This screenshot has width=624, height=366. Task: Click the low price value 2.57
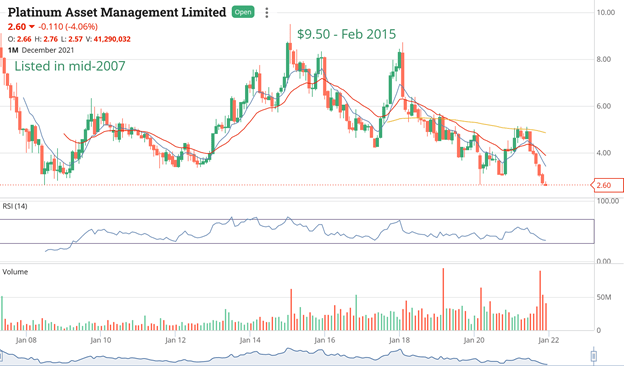pyautogui.click(x=76, y=39)
